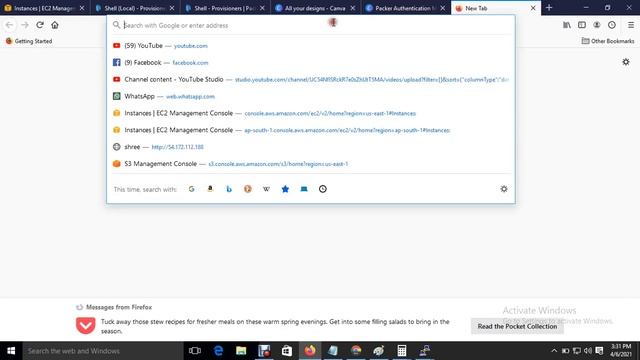This screenshot has width=640, height=360.
Task: Close the New Tab tab
Action: 533,8
